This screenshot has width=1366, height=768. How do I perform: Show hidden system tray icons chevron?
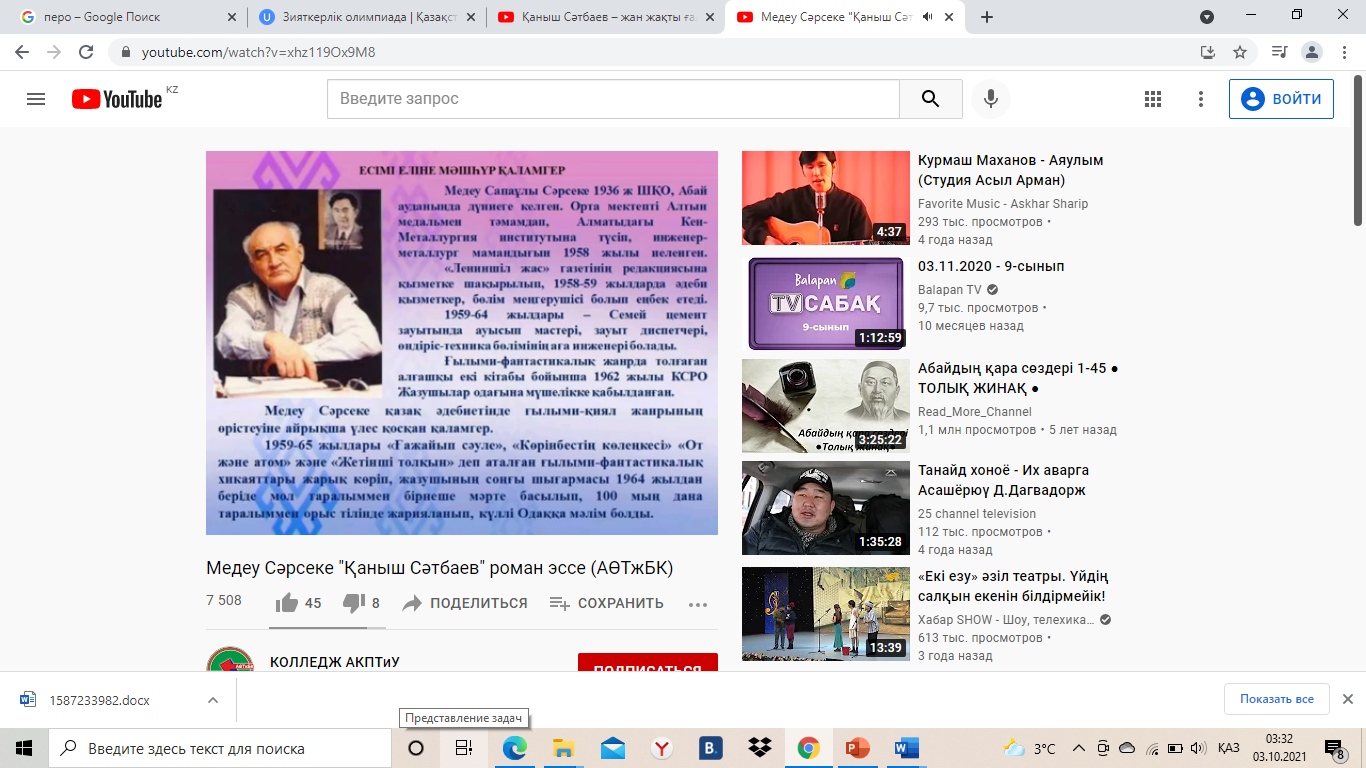pos(1078,748)
